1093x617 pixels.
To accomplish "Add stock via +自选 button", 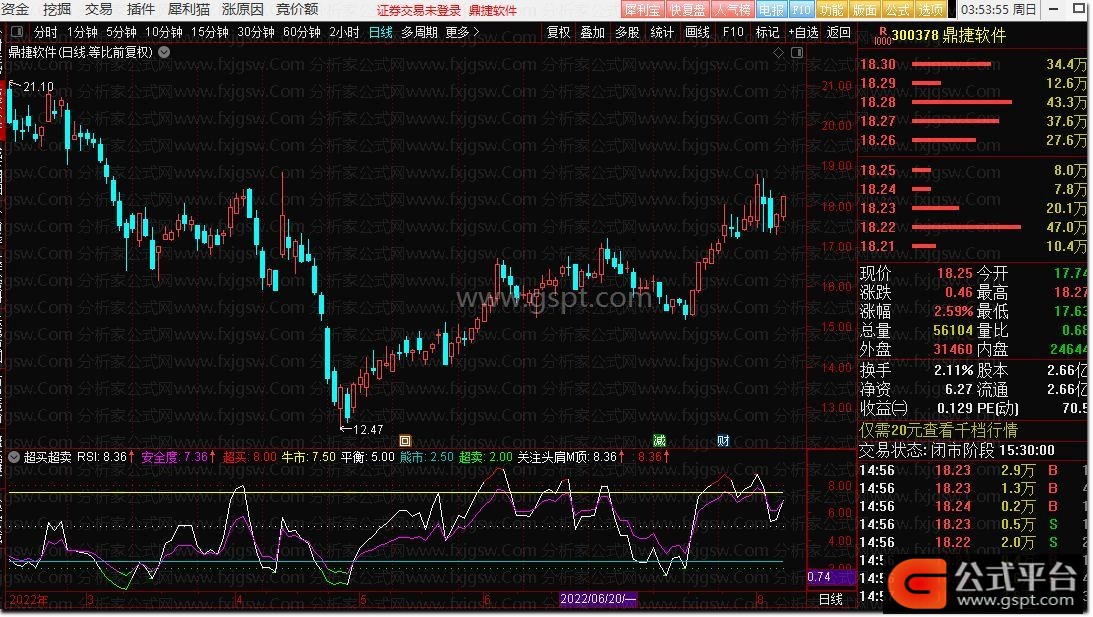I will coord(803,33).
